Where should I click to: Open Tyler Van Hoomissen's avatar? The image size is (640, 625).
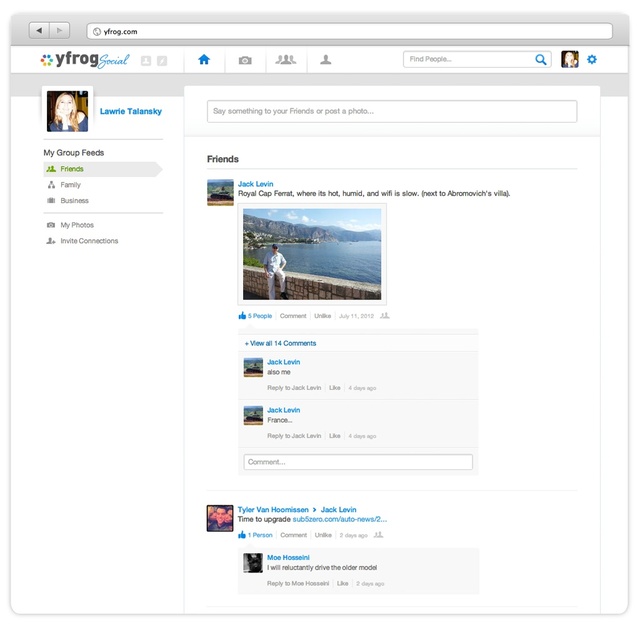point(220,518)
